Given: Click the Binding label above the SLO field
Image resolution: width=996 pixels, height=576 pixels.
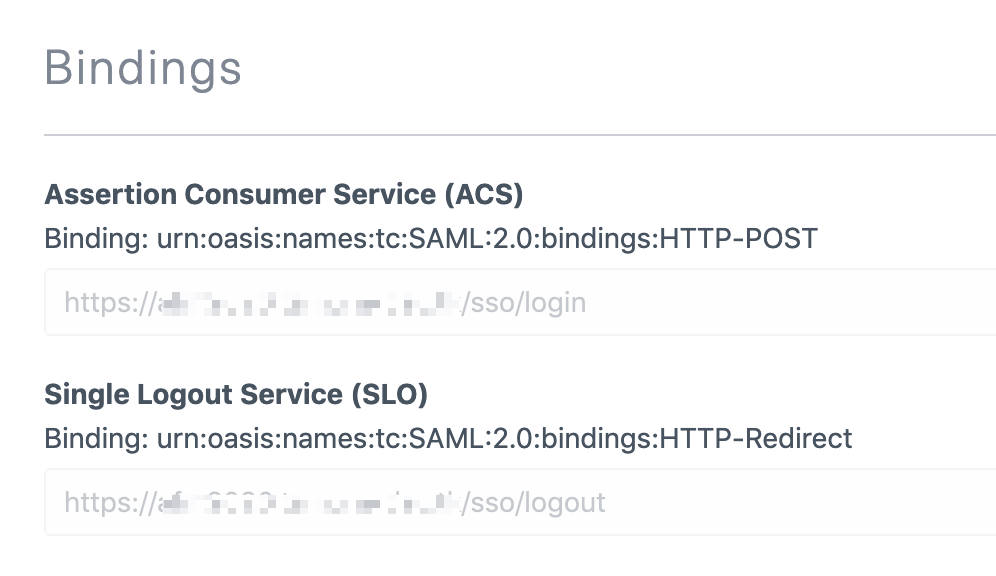Looking at the screenshot, I should (95, 438).
